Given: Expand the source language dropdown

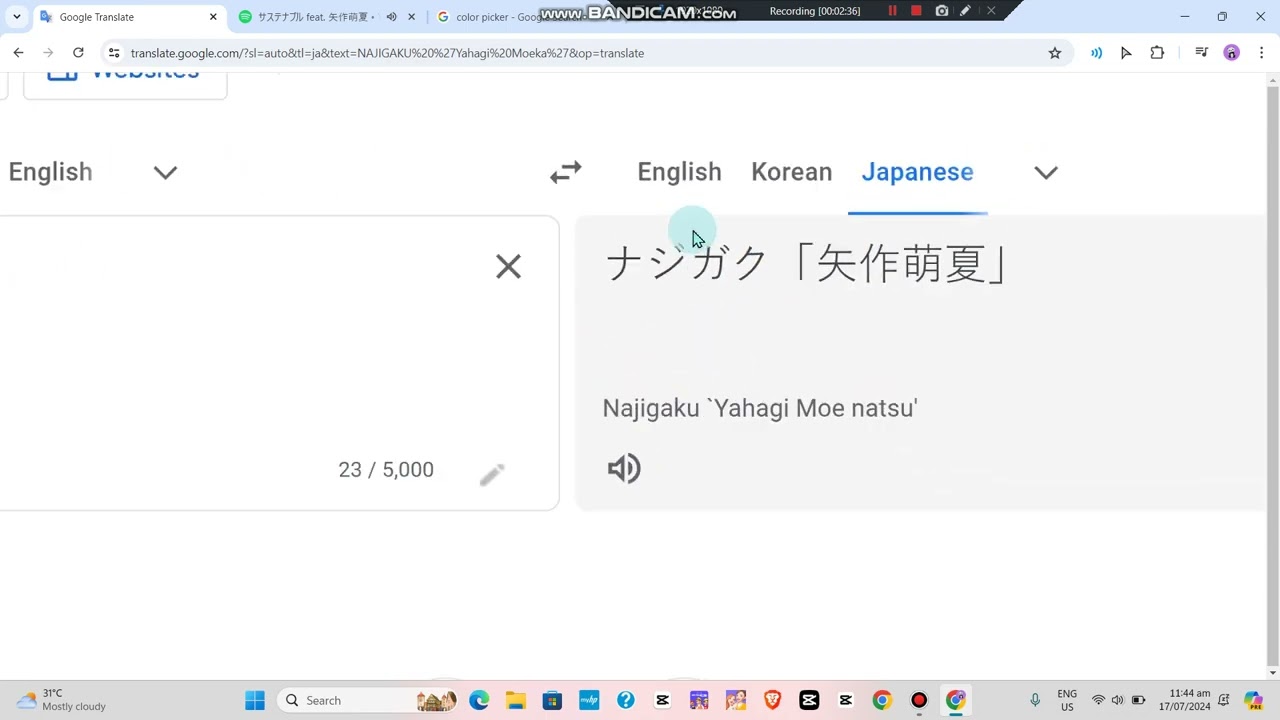Looking at the screenshot, I should pos(165,172).
